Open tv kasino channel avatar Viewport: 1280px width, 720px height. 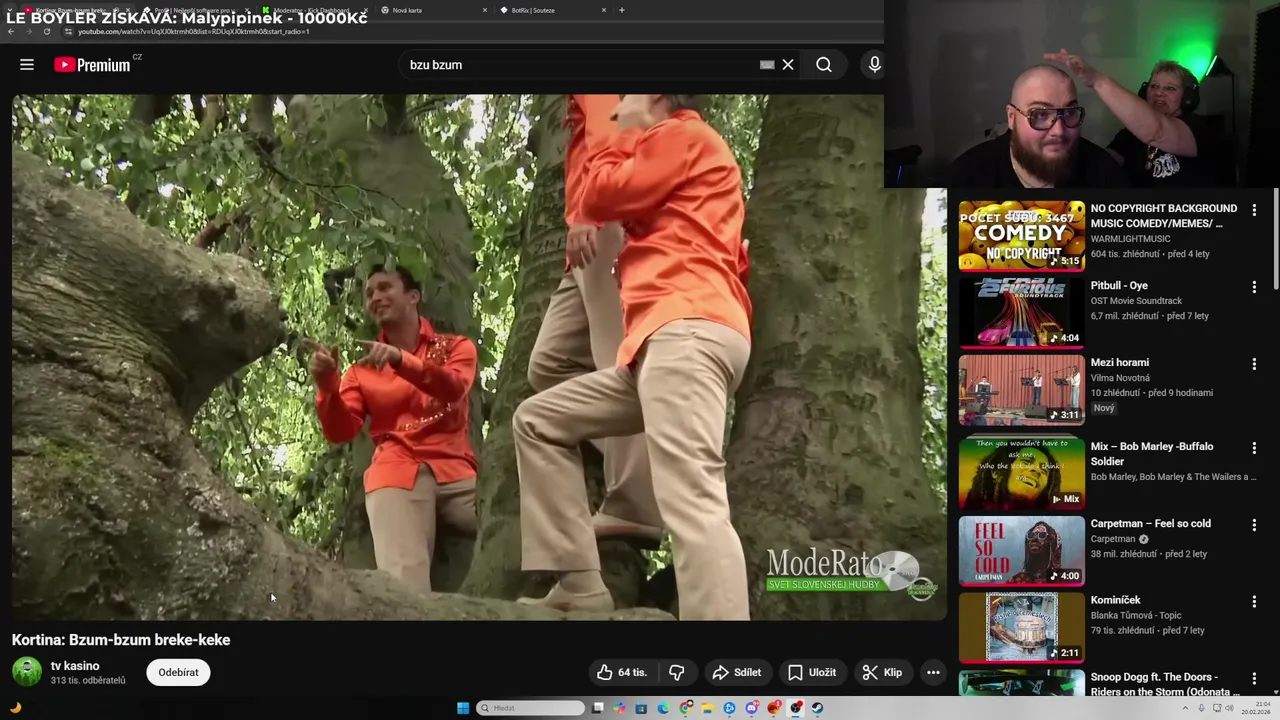(27, 672)
